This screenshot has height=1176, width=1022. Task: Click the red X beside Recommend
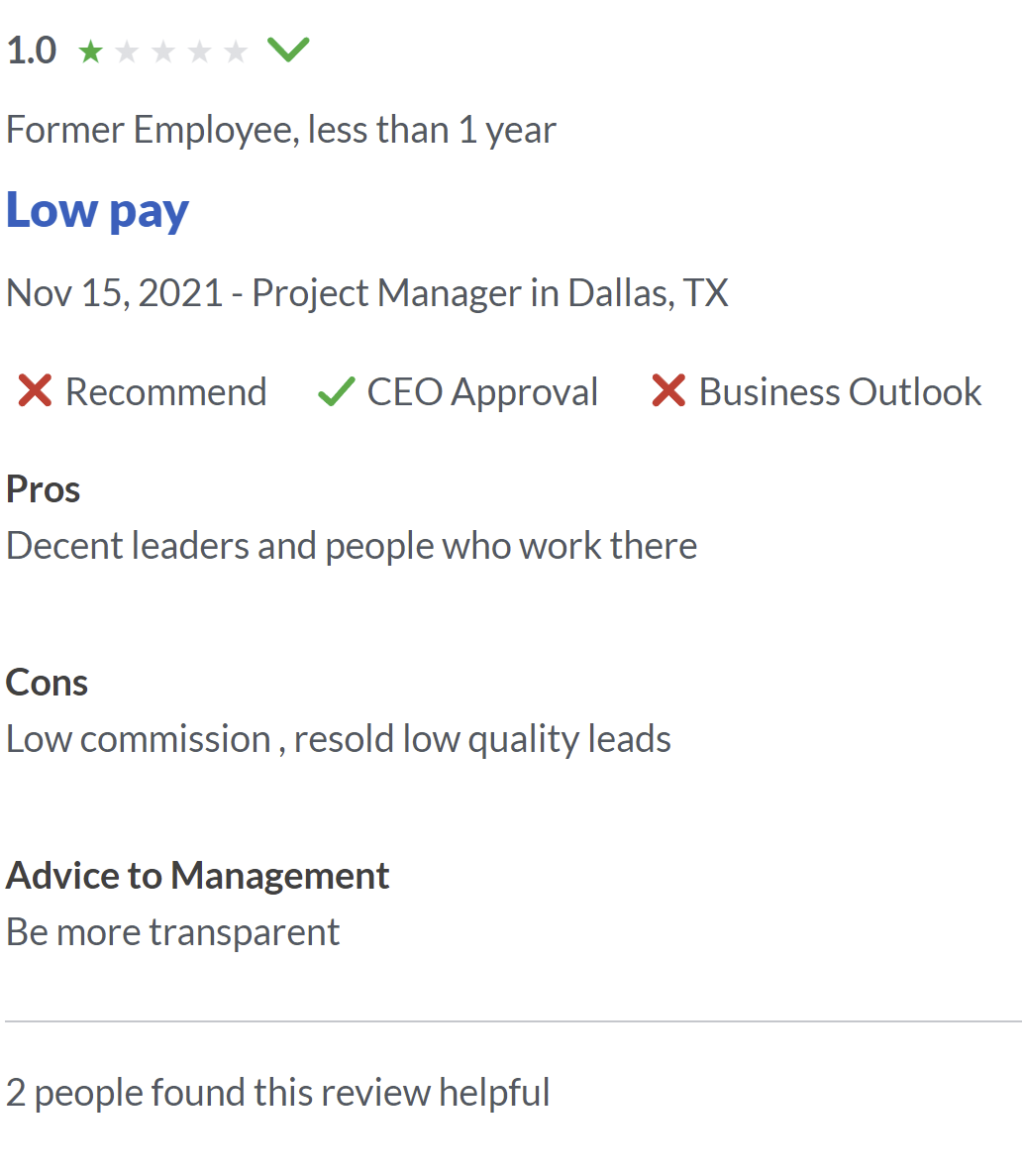[35, 391]
